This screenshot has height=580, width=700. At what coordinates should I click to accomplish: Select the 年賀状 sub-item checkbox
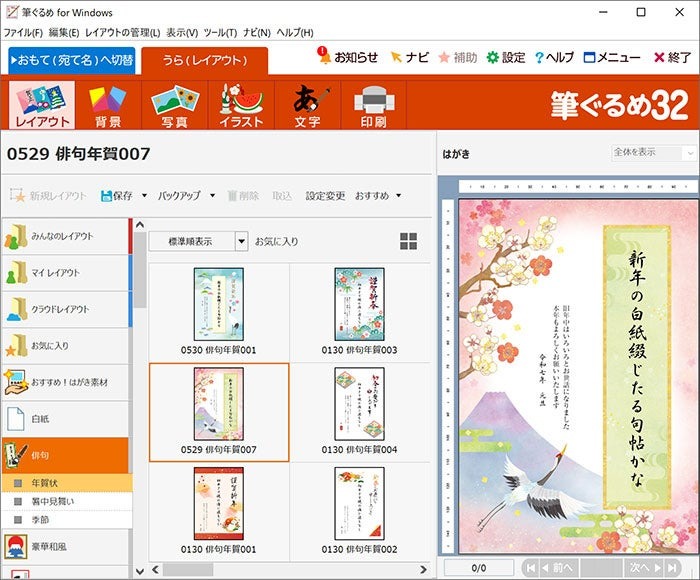18,483
